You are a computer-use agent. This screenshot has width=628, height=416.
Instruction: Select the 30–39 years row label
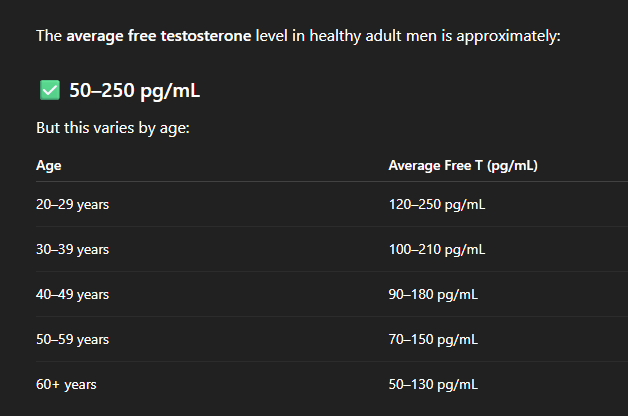[72, 249]
